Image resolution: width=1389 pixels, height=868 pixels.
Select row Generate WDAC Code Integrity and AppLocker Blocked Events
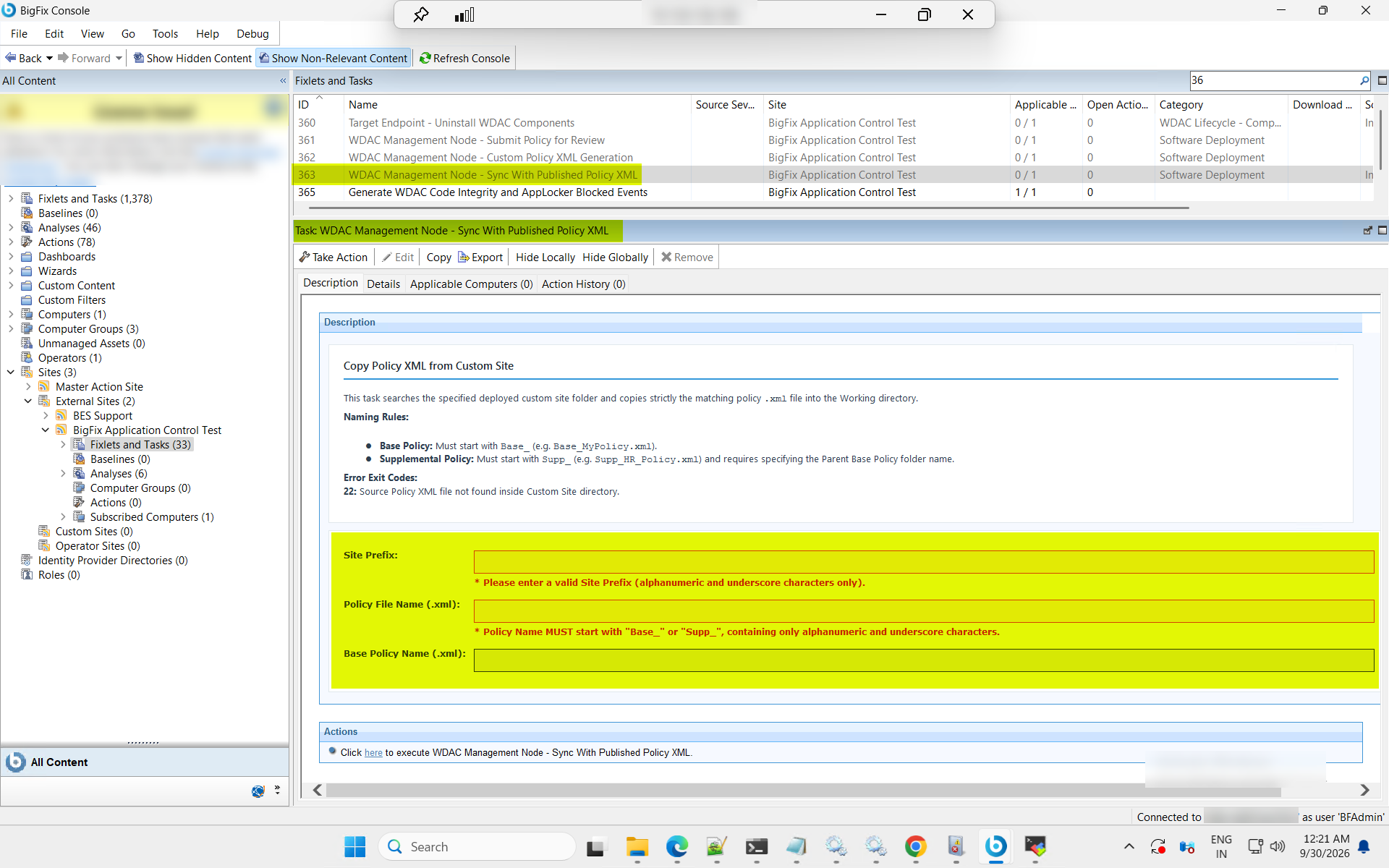tap(498, 192)
